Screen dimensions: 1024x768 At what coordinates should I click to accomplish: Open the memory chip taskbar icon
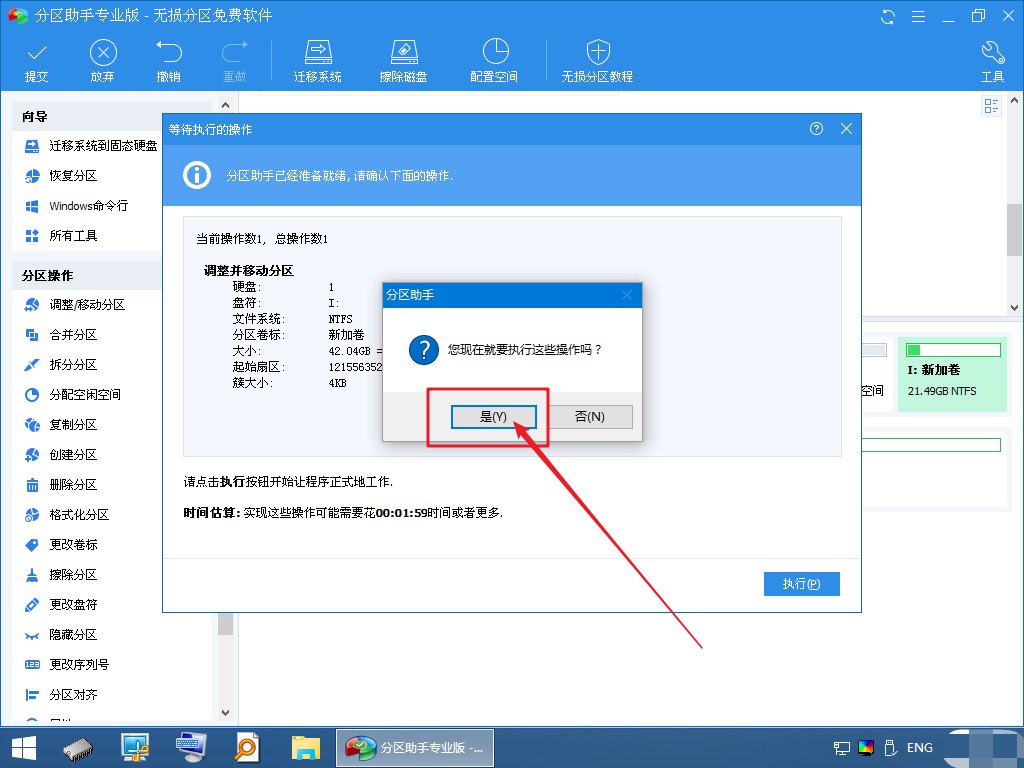[78, 748]
